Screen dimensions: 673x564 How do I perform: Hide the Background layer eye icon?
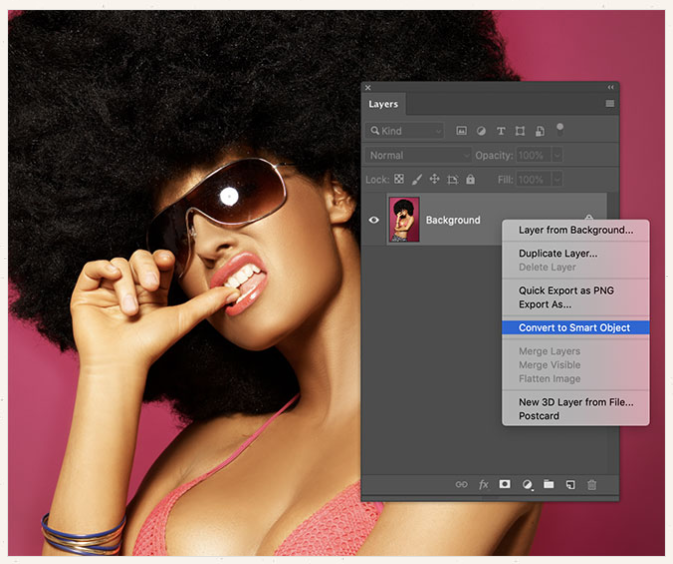coord(374,220)
